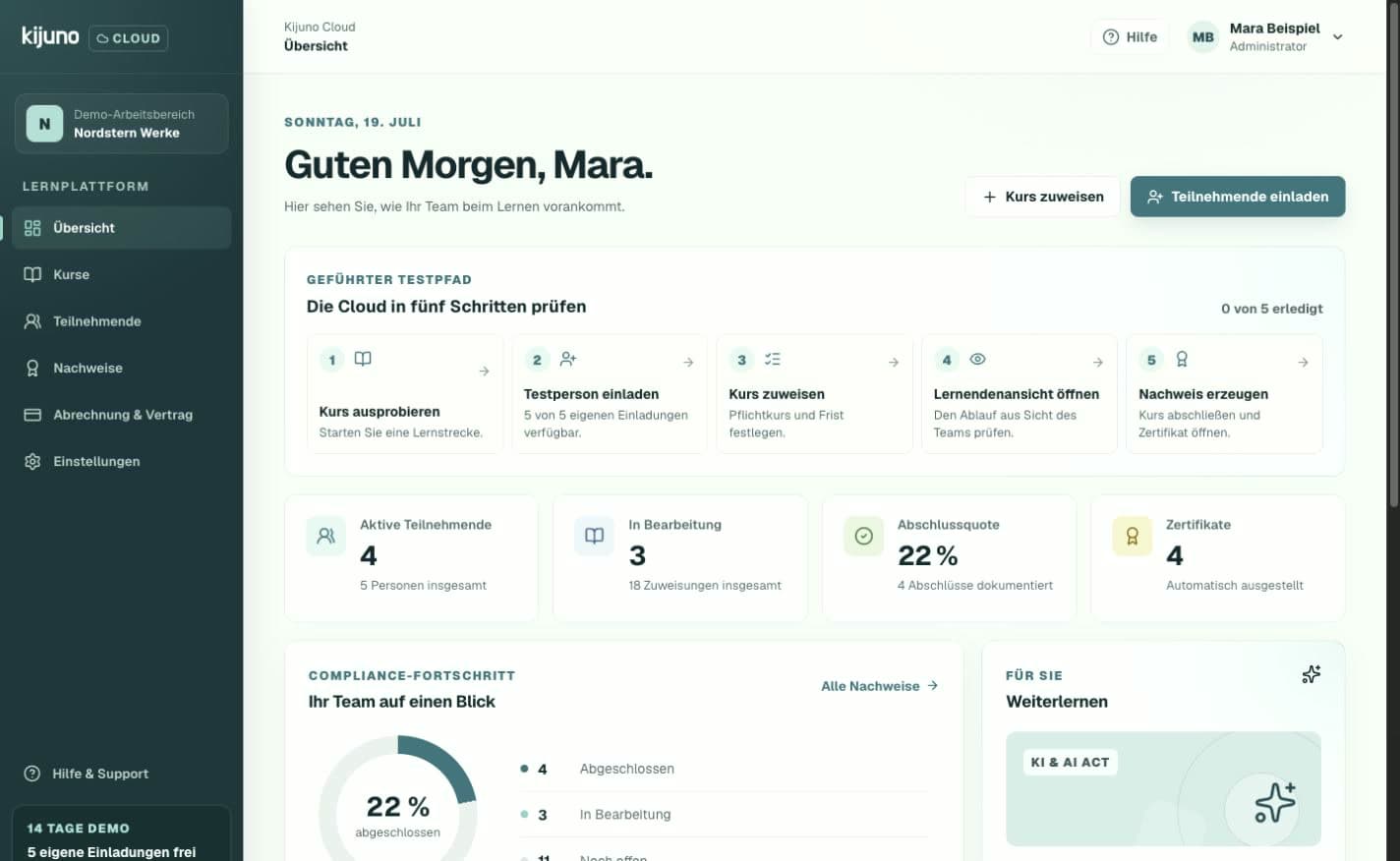Open the Lernendenansicht öffnen step title
1400x861 pixels.
1017,394
